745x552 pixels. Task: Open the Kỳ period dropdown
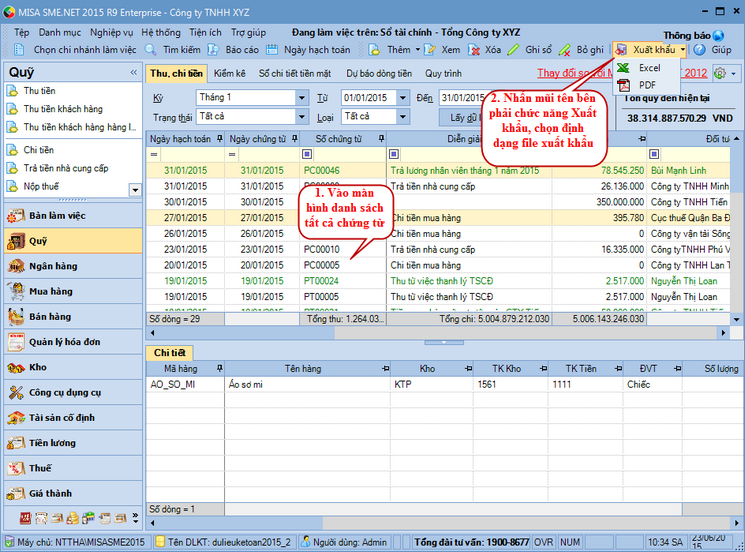click(302, 98)
